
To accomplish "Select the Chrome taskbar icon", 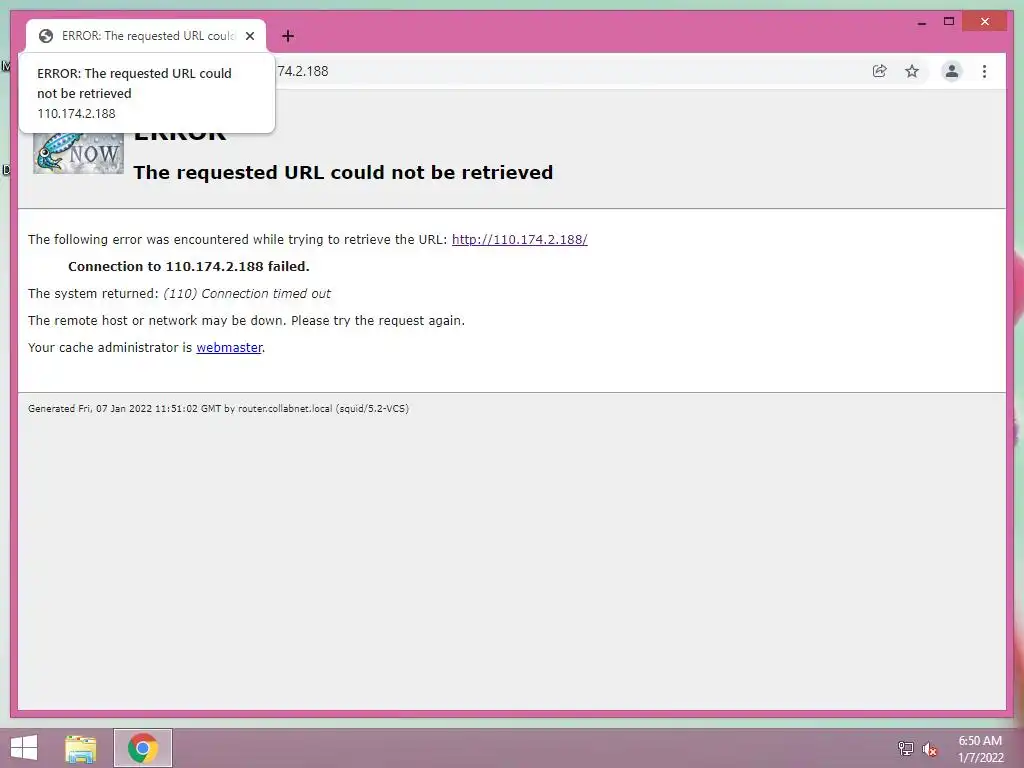I will [x=143, y=748].
